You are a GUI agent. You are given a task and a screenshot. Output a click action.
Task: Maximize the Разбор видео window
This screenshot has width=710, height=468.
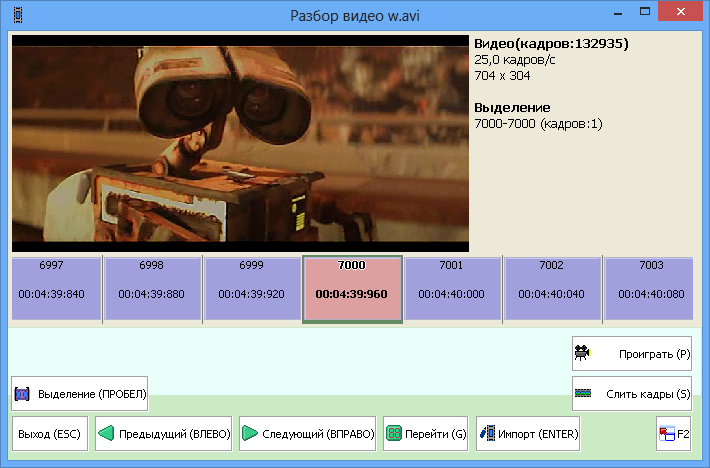(645, 12)
